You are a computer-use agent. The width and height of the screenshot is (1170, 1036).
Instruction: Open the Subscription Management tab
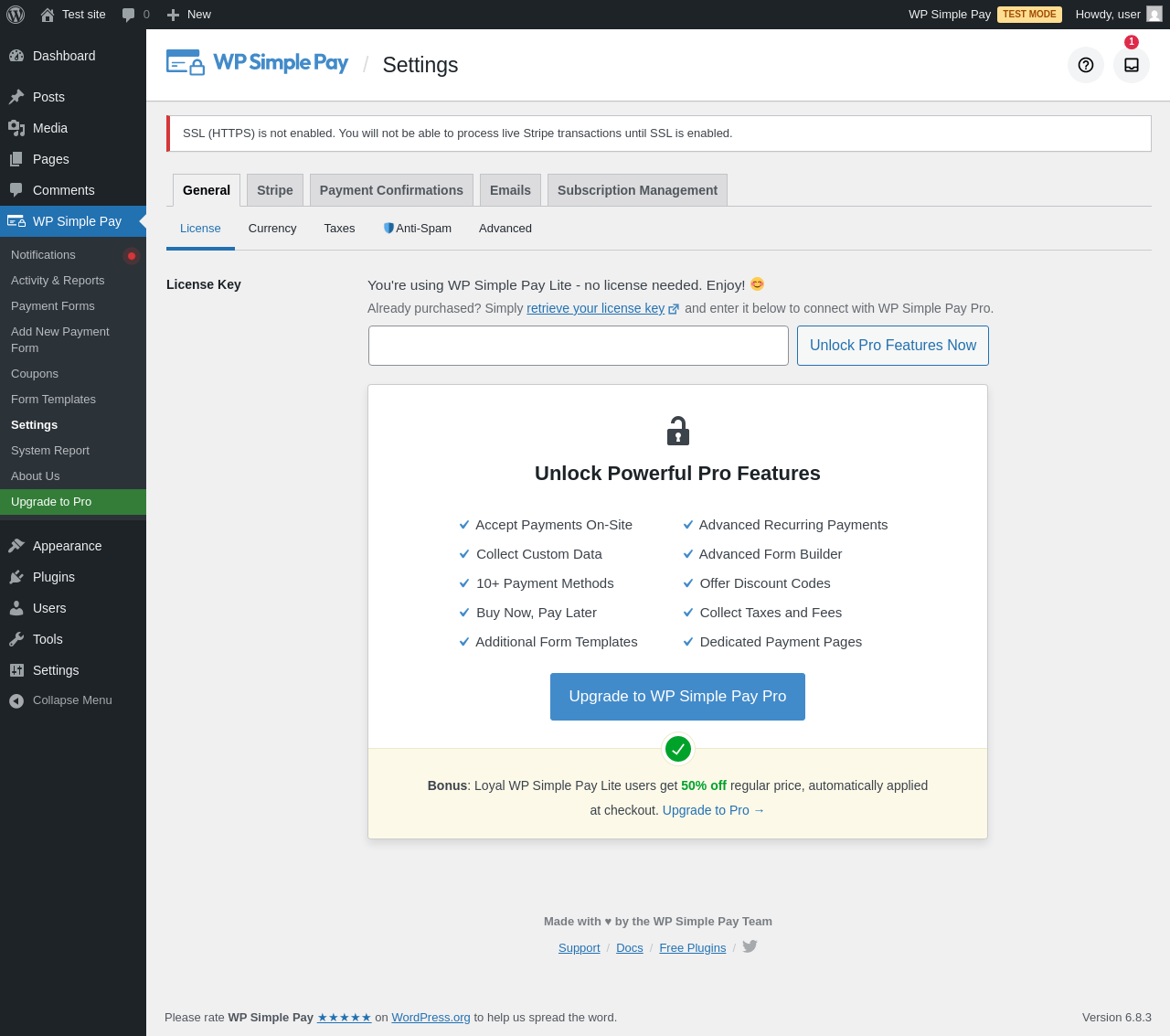point(637,190)
